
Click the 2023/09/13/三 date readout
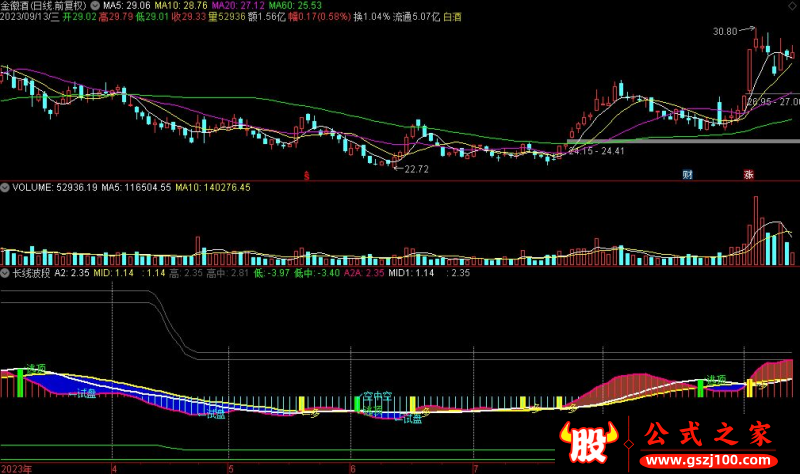[x=30, y=17]
